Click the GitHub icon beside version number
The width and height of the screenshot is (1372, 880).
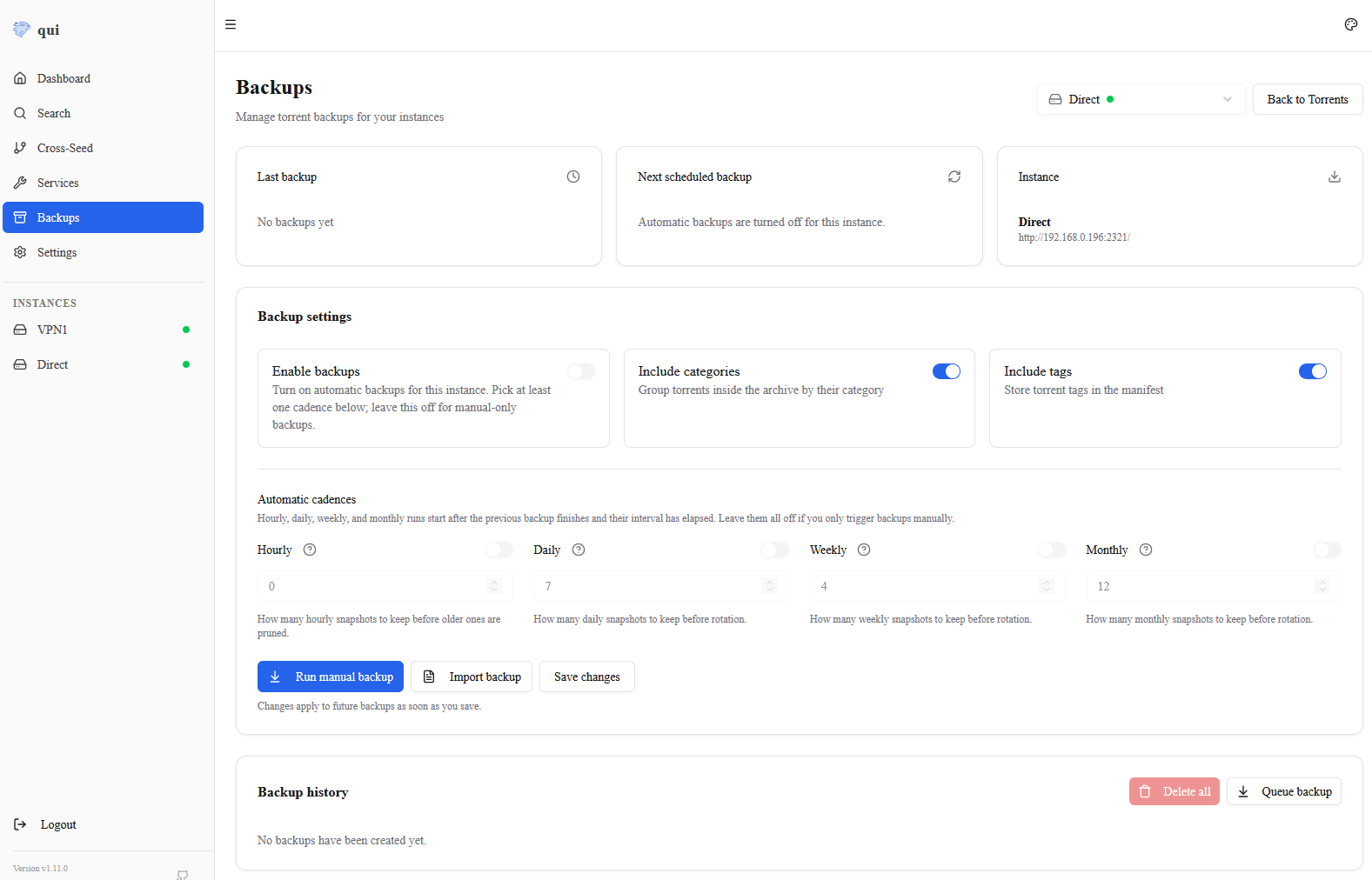pos(183,874)
